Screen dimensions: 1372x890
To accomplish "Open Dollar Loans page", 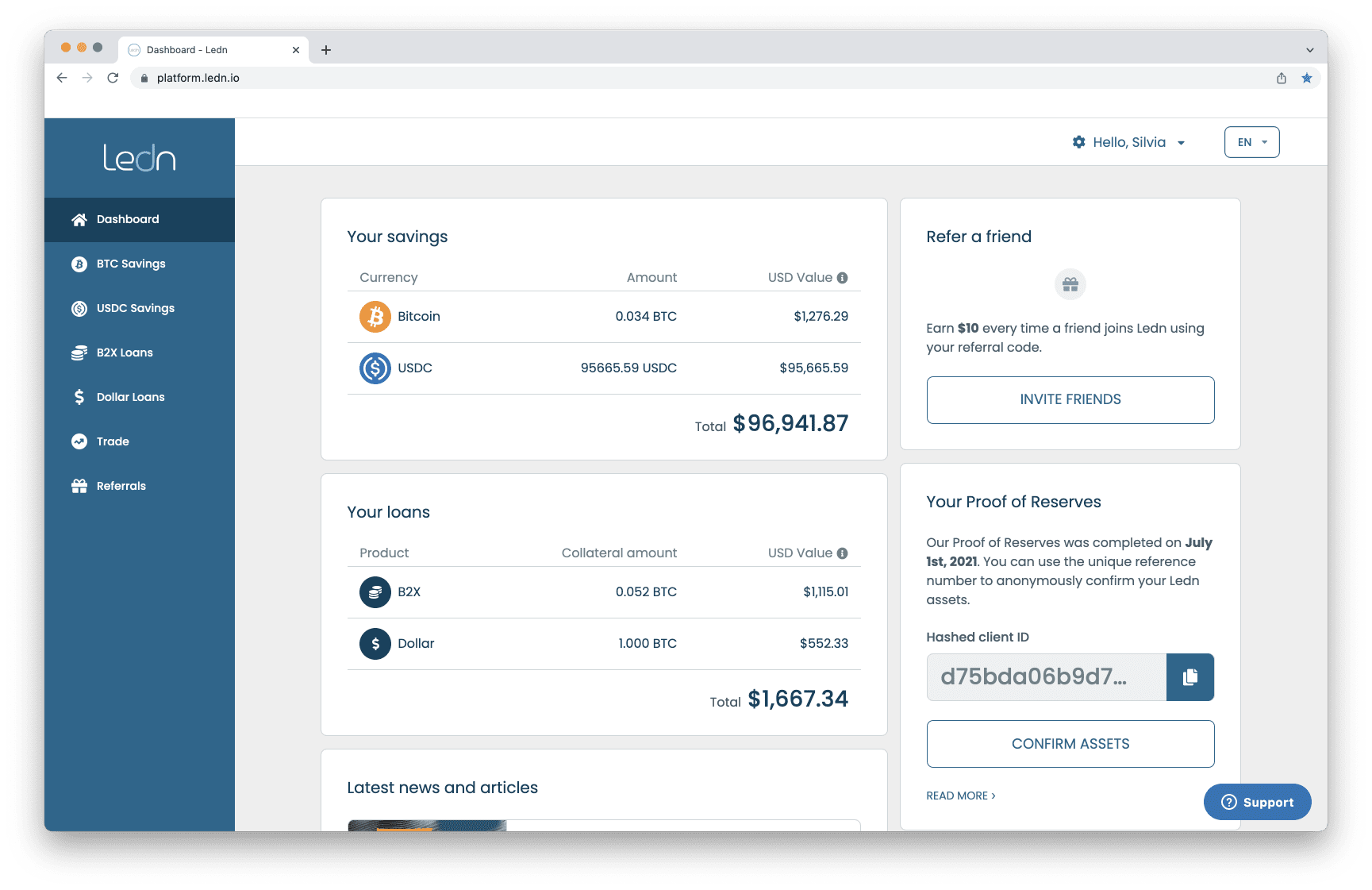I will point(140,398).
